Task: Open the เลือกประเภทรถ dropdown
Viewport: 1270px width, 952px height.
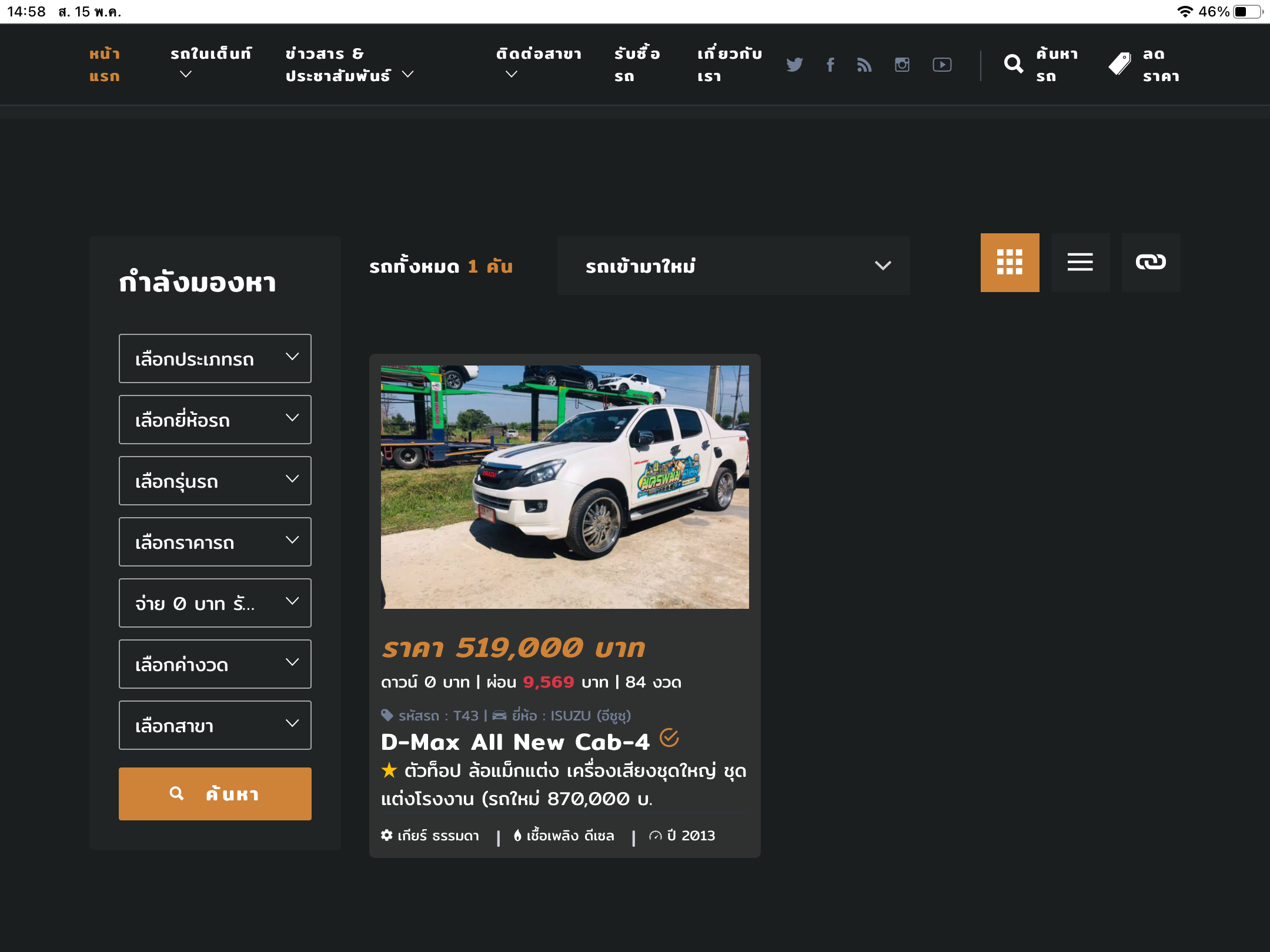Action: point(215,358)
